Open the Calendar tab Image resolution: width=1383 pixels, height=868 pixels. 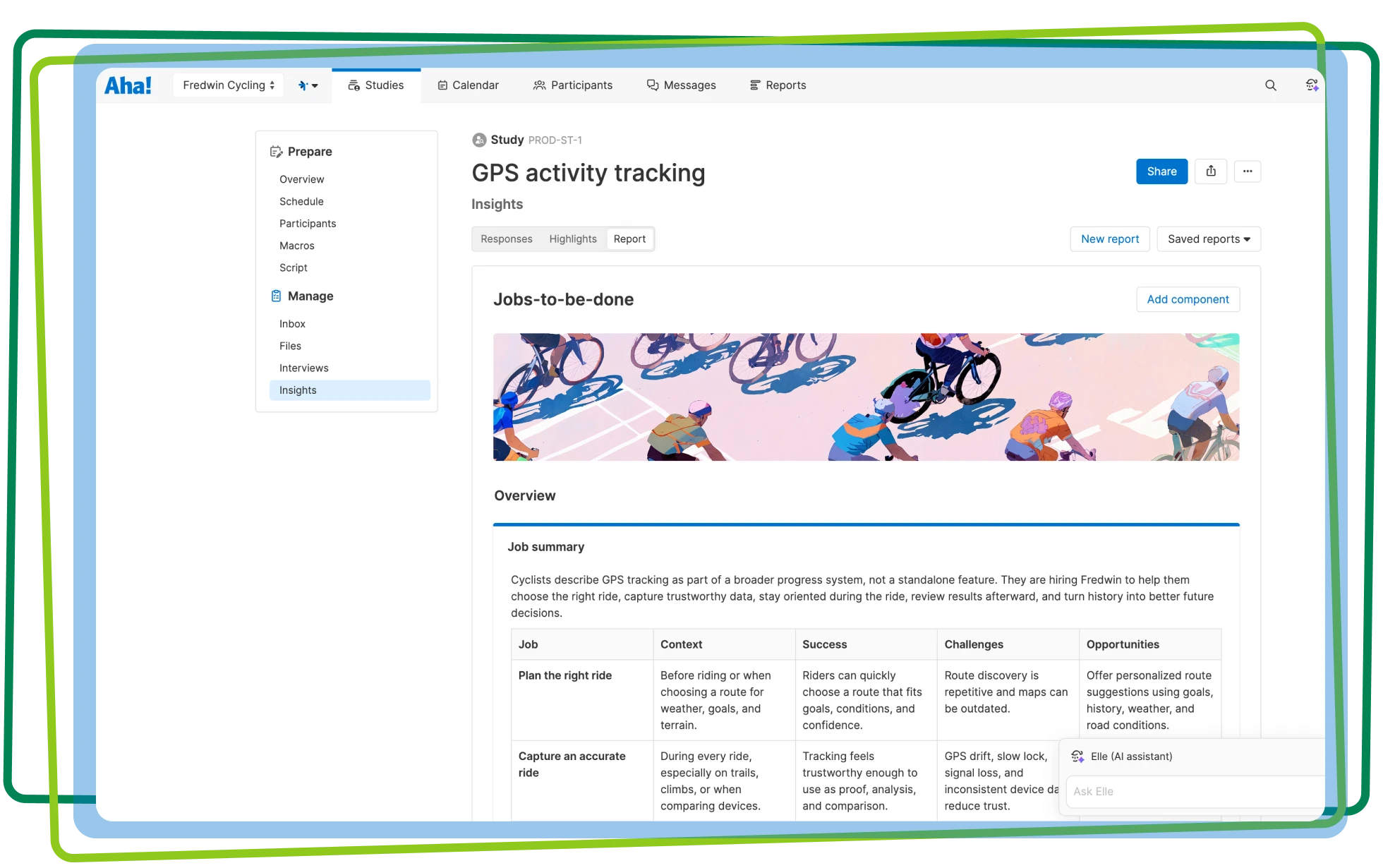(x=468, y=85)
